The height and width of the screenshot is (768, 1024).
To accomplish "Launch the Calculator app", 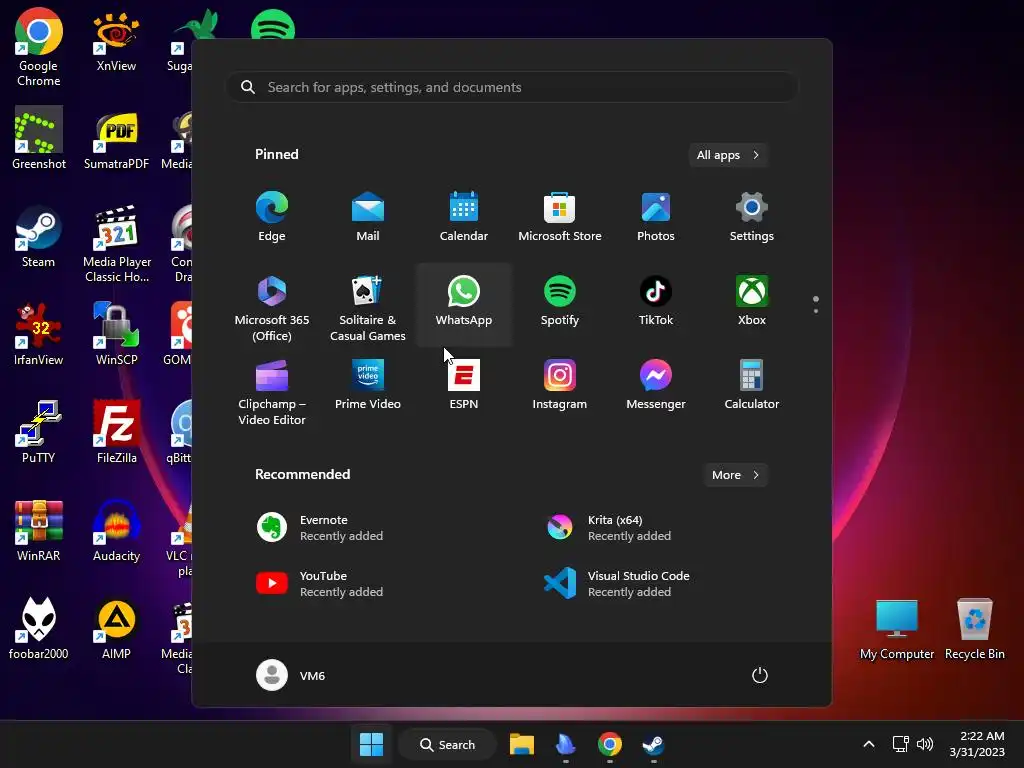I will (x=752, y=385).
